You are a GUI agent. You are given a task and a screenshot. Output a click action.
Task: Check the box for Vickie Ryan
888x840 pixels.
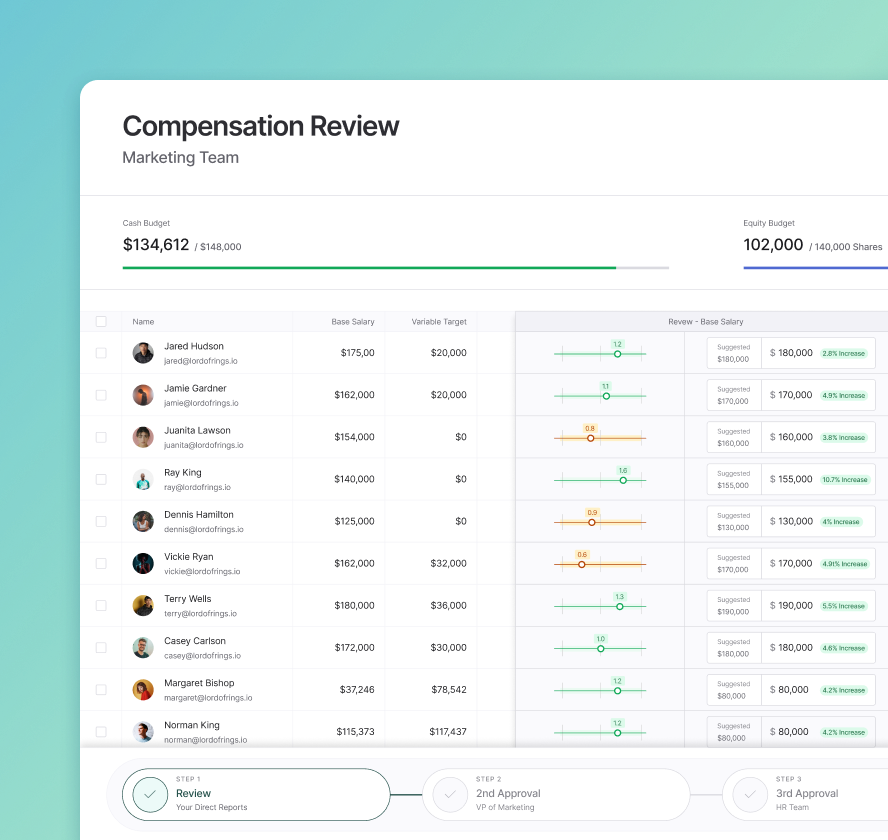pos(101,564)
